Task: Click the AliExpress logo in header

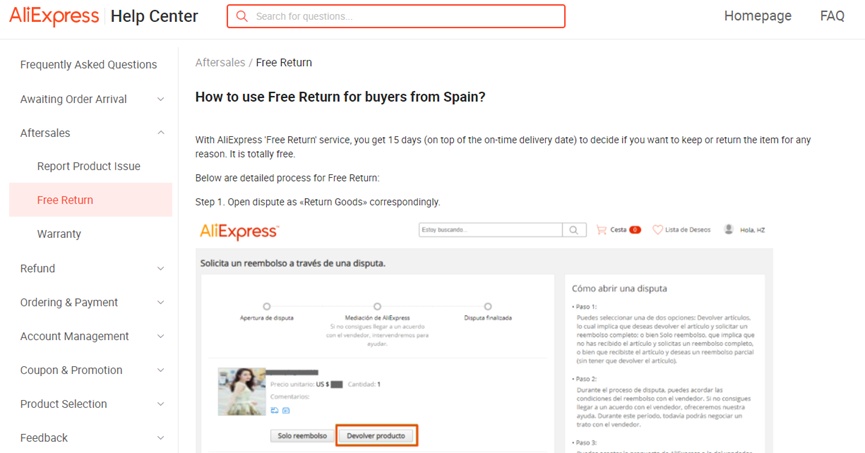Action: point(54,16)
